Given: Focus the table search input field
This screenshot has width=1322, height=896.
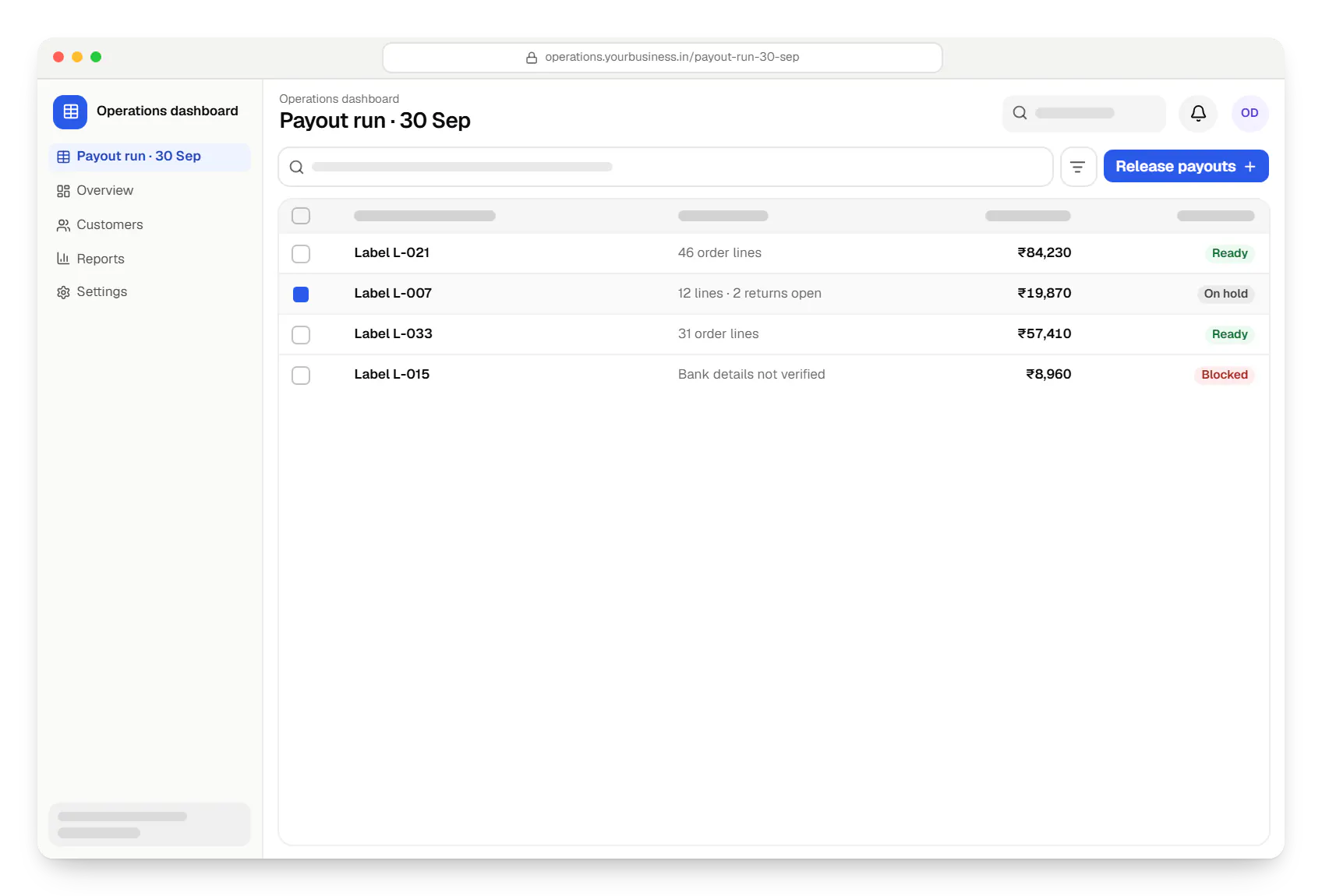Looking at the screenshot, I should coord(665,167).
